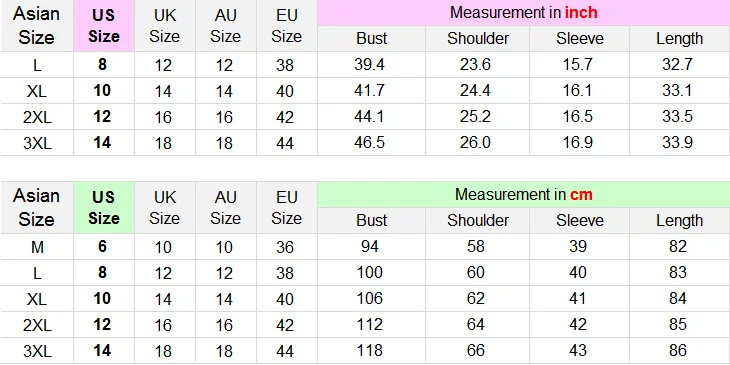Viewport: 730px width, 365px height.
Task: Select the 'Measurement in inch' header
Action: [524, 13]
